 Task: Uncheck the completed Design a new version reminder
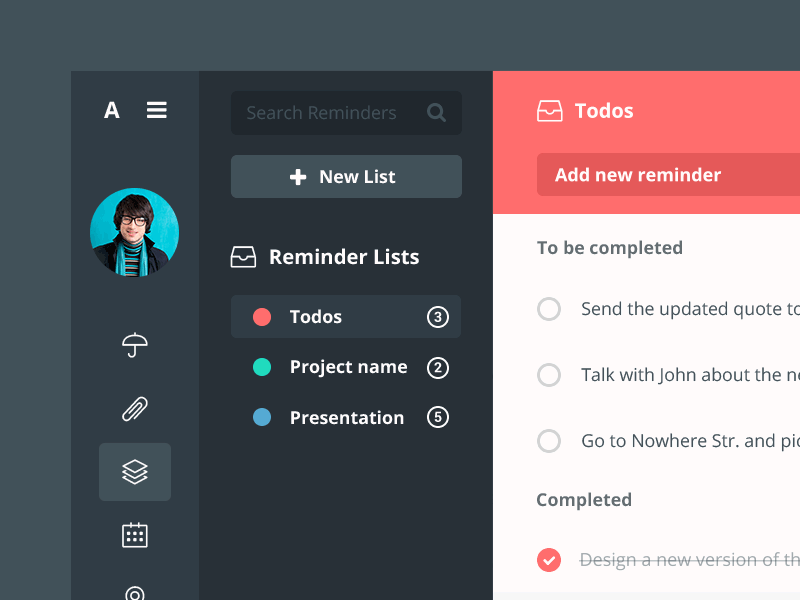(549, 560)
